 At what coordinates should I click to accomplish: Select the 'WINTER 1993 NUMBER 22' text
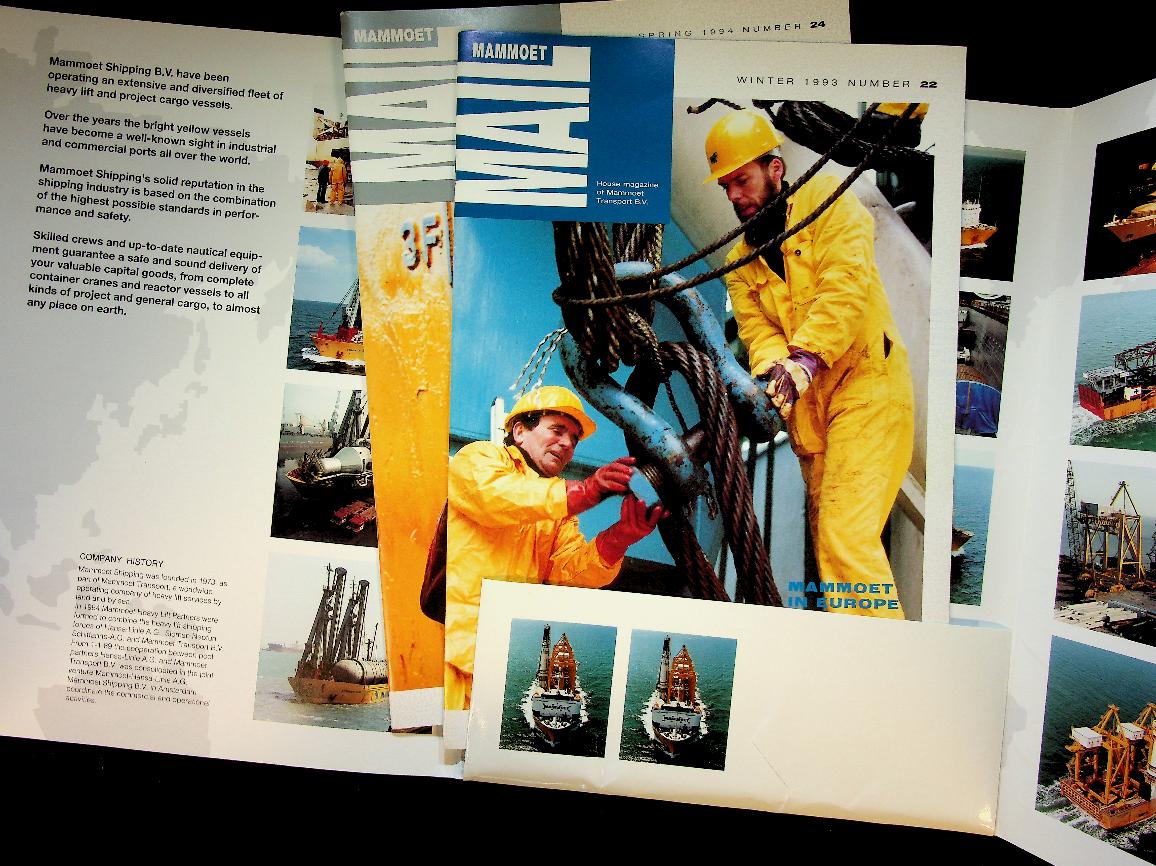[823, 82]
